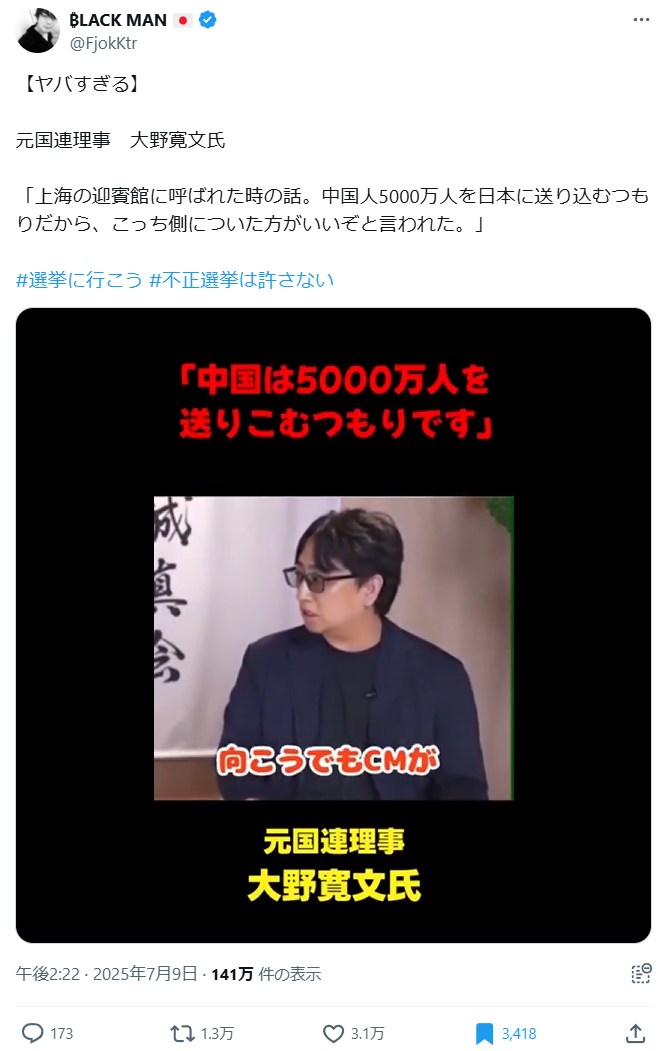Viewport: 661px width, 1051px height.
Task: Open hashtag #不正選挙は許さない
Action: click(x=241, y=280)
